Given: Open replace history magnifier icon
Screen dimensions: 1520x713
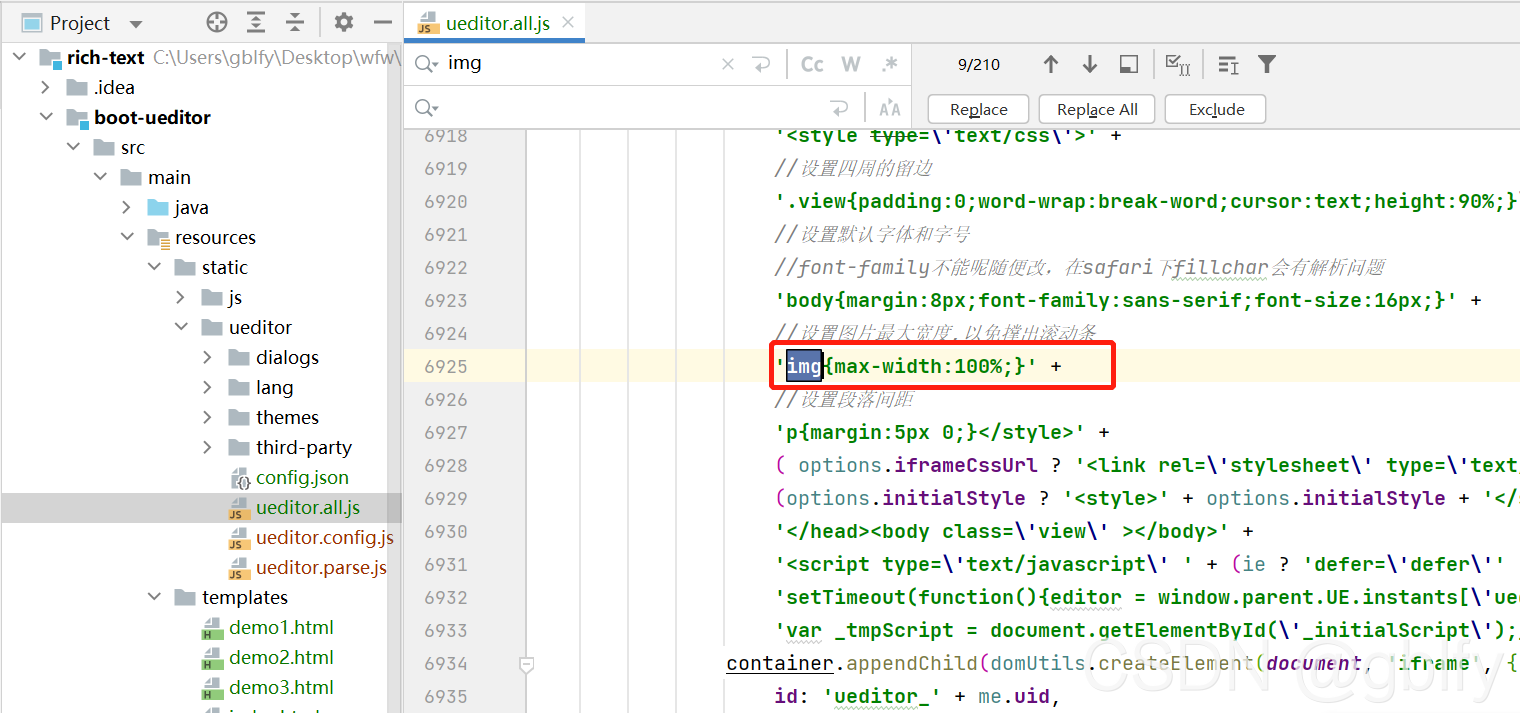Looking at the screenshot, I should click(427, 108).
